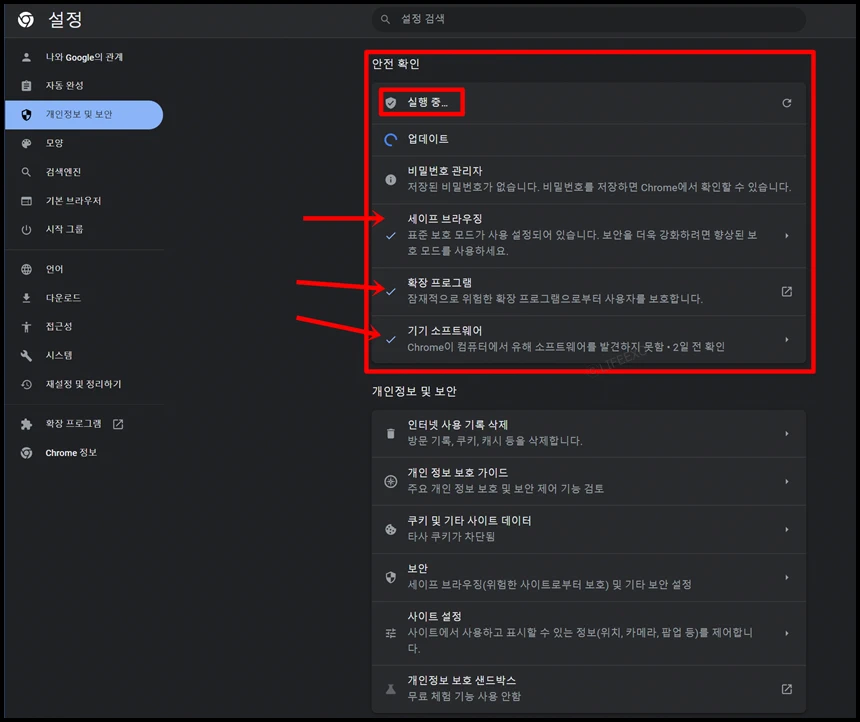Click the magnifier icon for 검색엔진
860x722 pixels.
tap(26, 172)
